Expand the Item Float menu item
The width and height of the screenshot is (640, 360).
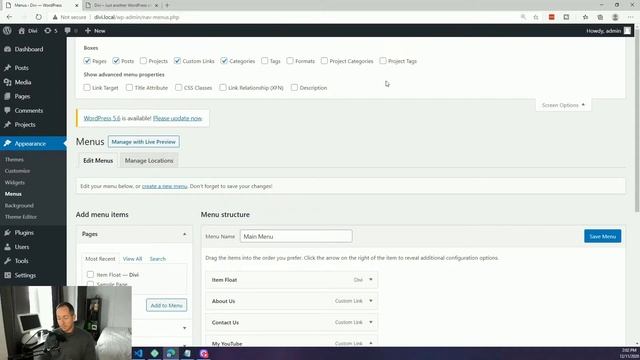tap(371, 280)
